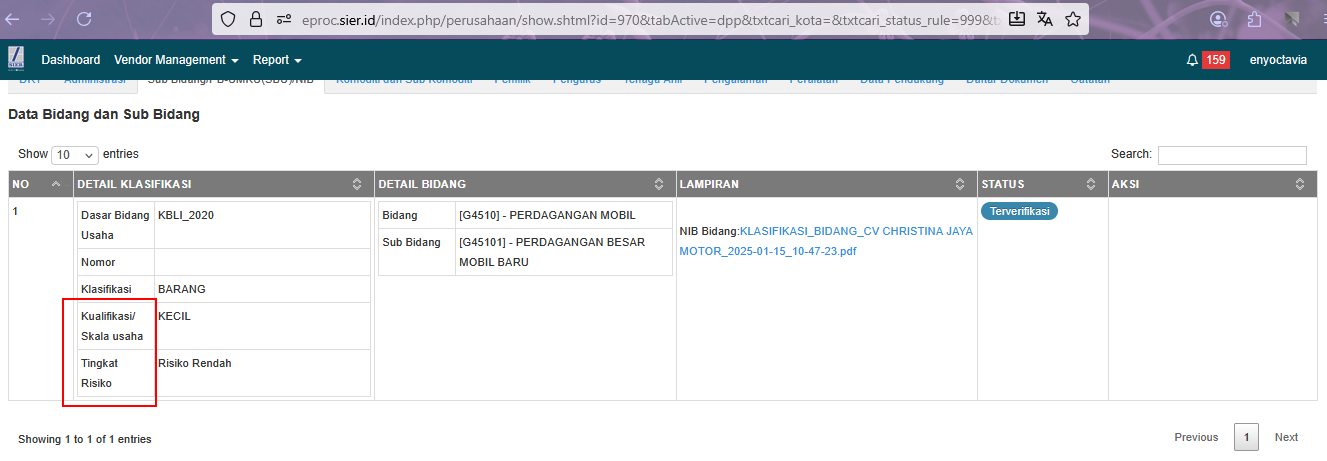Click the Tingkat Risiko label
Screen dimensions: 1327x461
tap(100, 373)
